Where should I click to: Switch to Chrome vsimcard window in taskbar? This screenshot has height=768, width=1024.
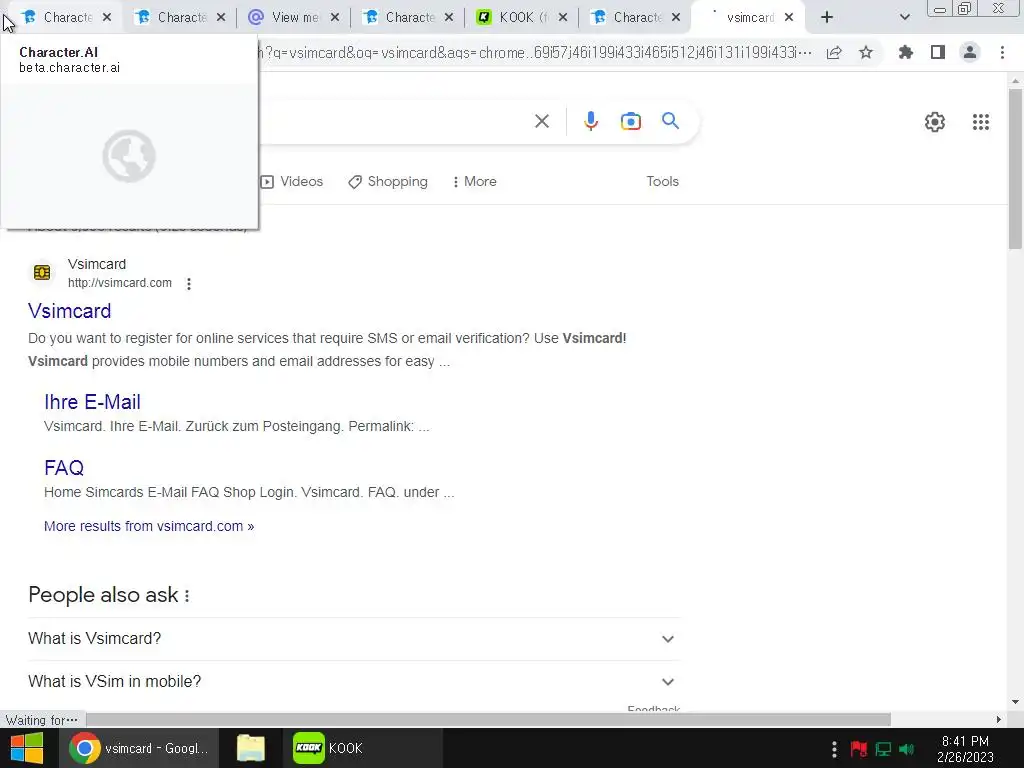tap(139, 748)
